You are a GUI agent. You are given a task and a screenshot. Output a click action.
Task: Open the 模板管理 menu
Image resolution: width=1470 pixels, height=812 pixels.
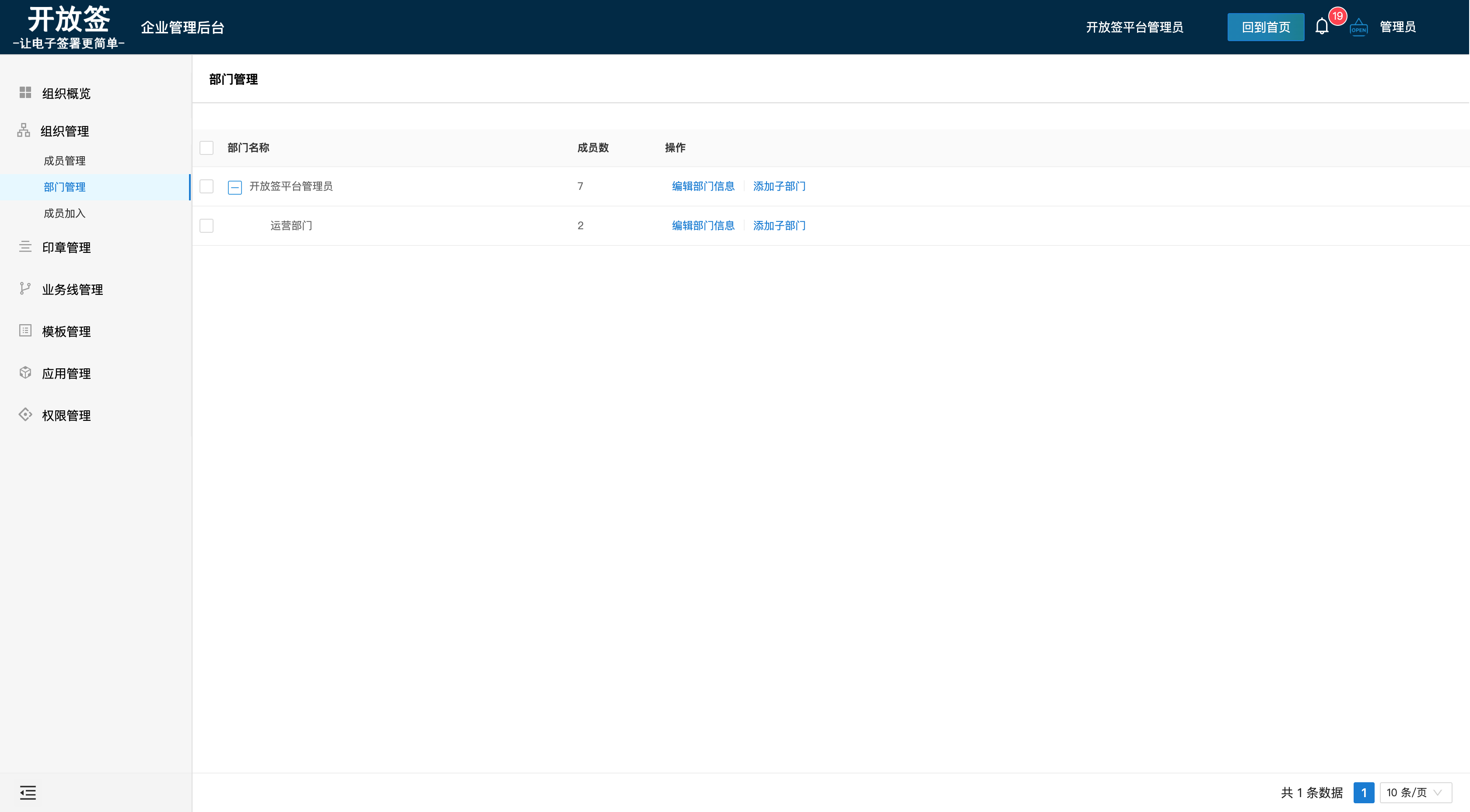pyautogui.click(x=66, y=332)
